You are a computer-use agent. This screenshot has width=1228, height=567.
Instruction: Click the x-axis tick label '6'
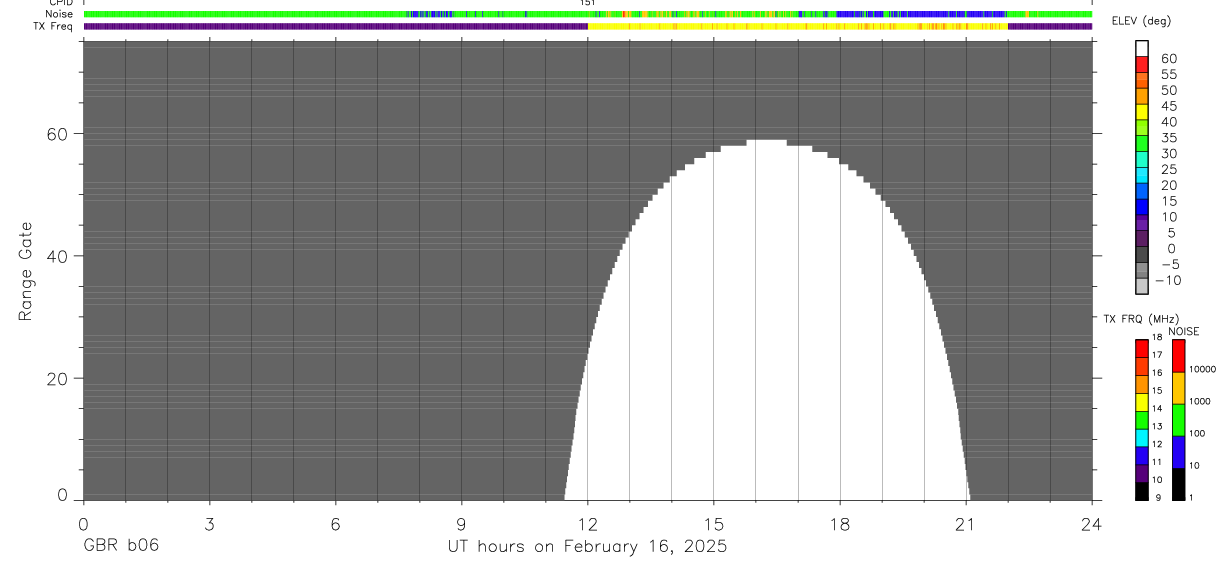335,524
